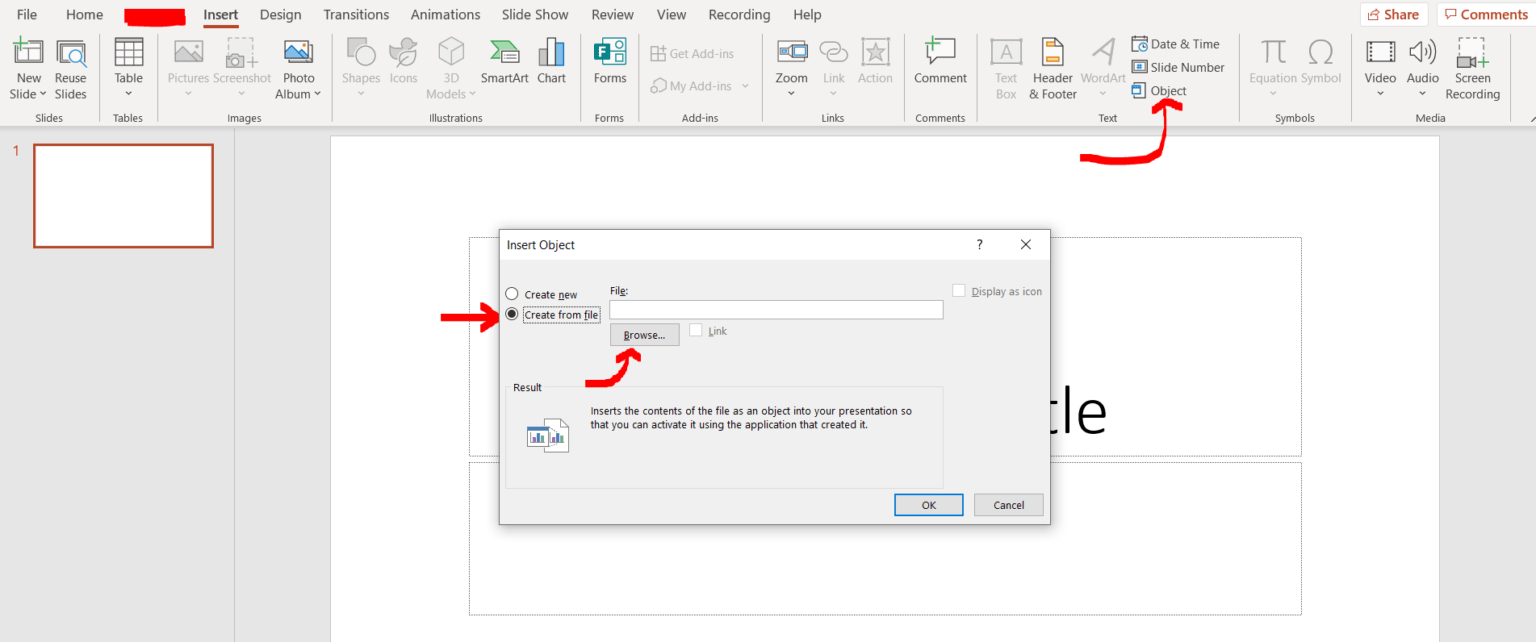Switch to the Animations tab
Viewport: 1536px width, 642px height.
coord(445,14)
